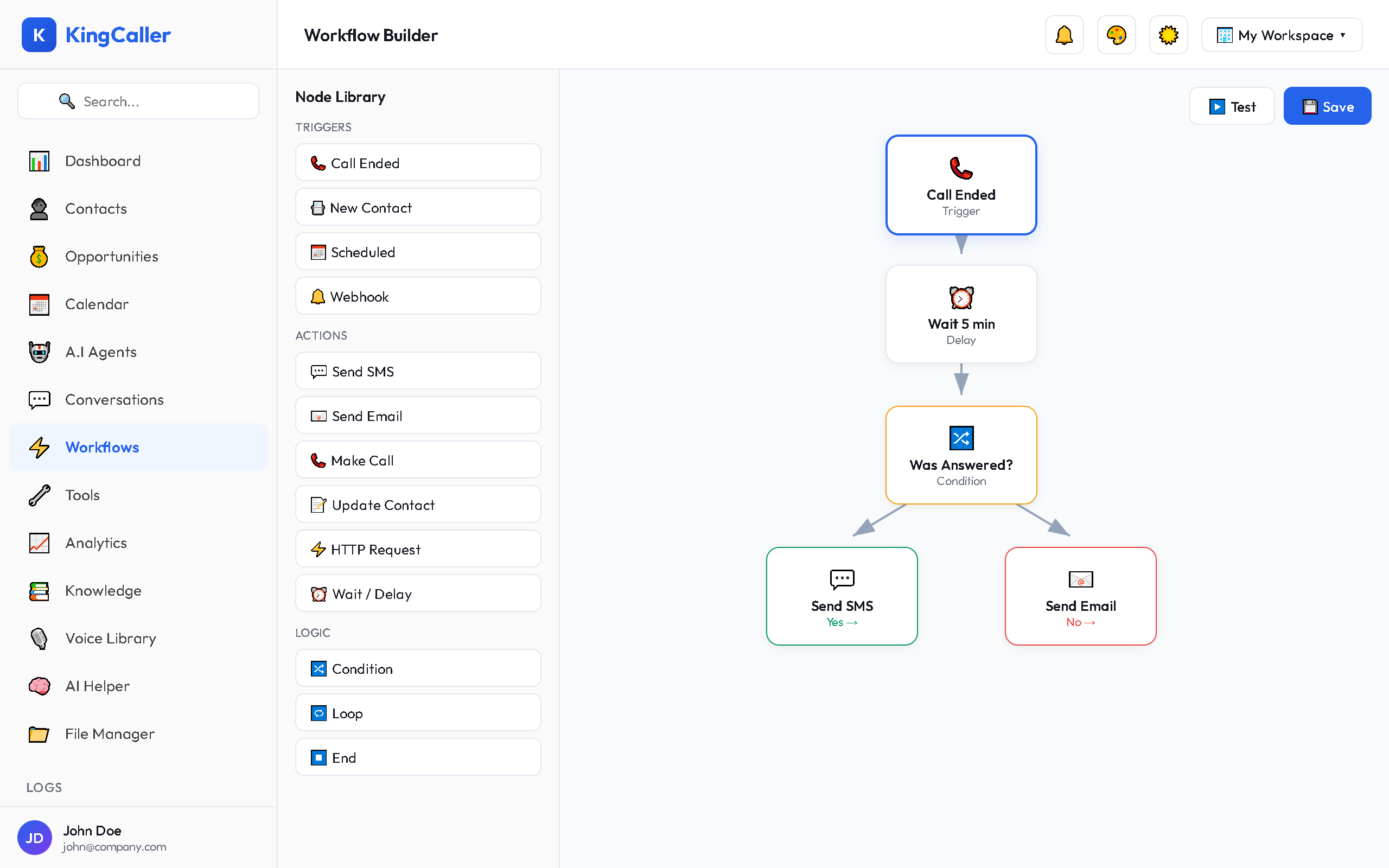Open the My Workspace dropdown
Image resolution: width=1389 pixels, height=868 pixels.
pos(1280,35)
